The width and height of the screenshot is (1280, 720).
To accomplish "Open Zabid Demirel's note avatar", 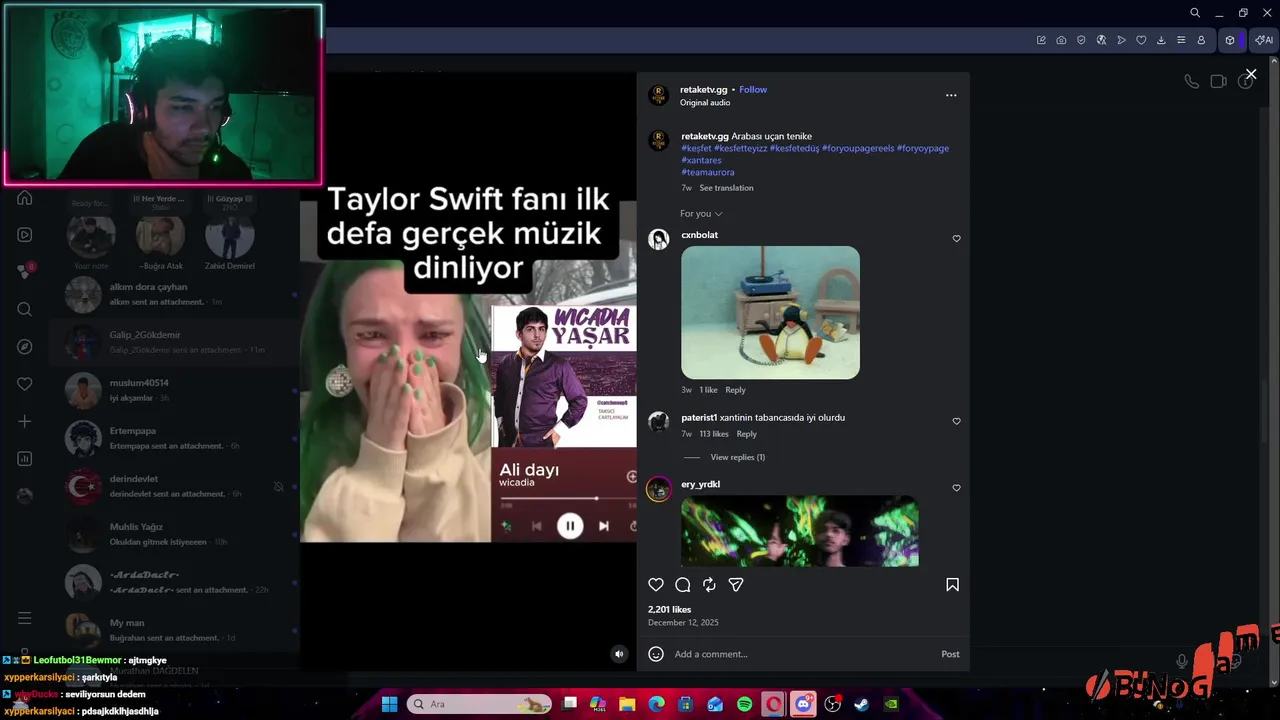I will click(229, 236).
